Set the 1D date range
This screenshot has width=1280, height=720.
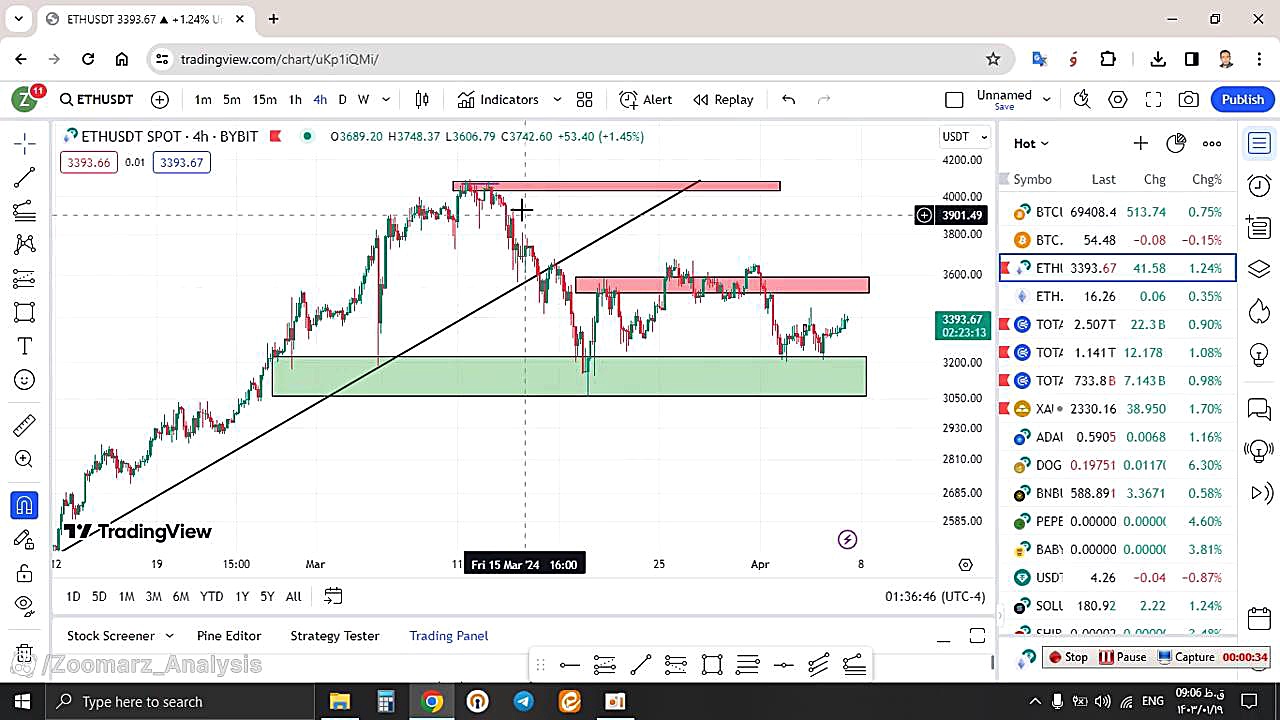click(x=73, y=596)
